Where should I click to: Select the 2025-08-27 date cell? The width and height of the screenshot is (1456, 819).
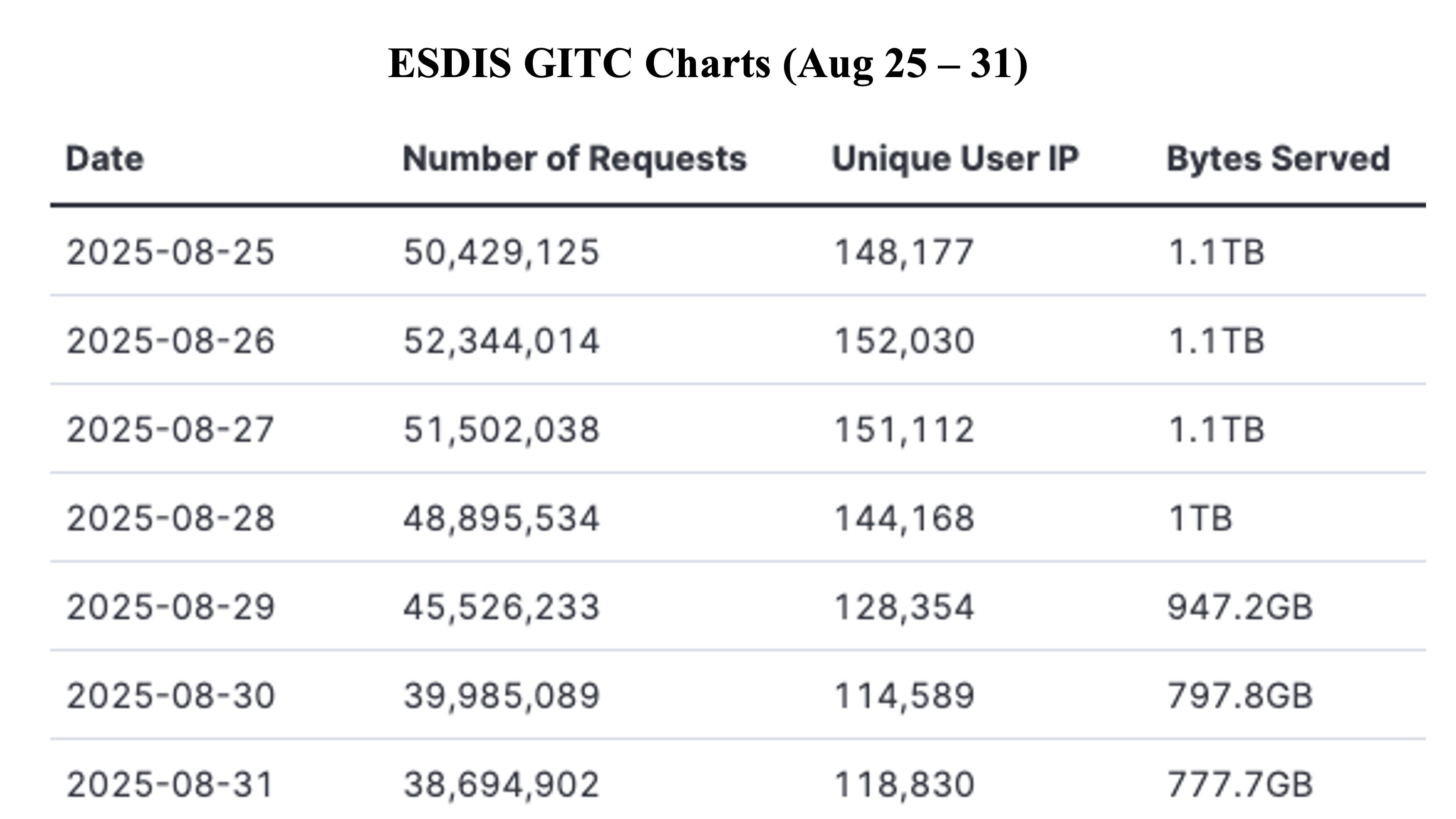(x=171, y=430)
